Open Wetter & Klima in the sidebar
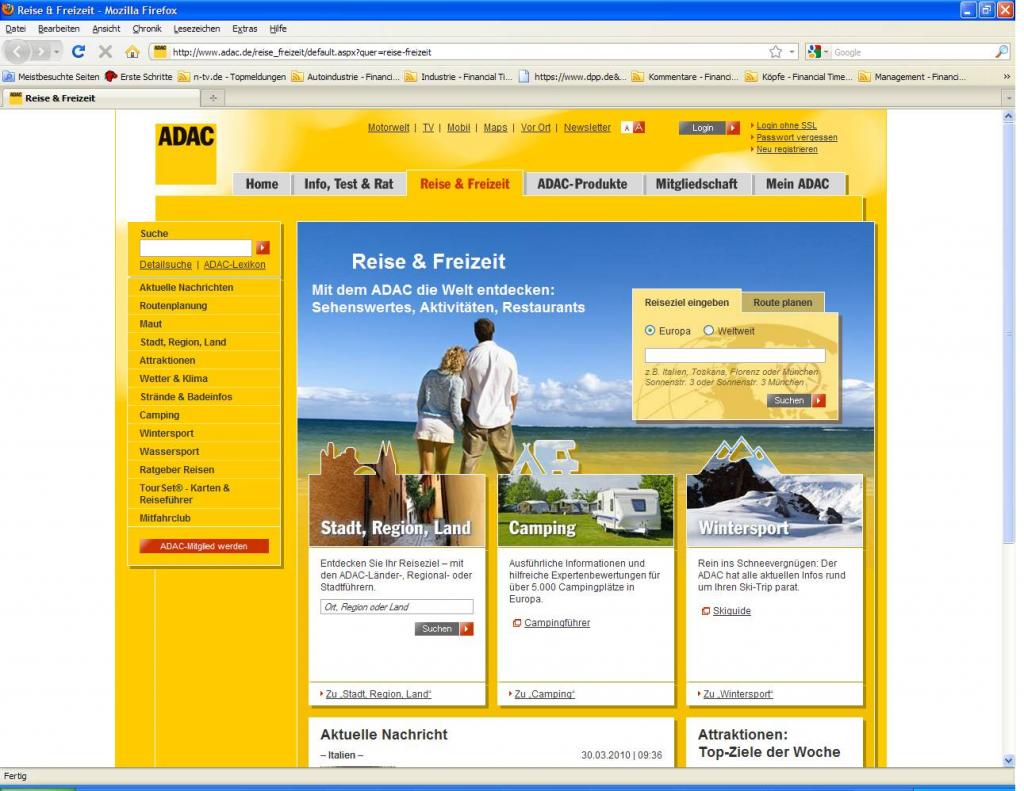1024x791 pixels. tap(173, 379)
